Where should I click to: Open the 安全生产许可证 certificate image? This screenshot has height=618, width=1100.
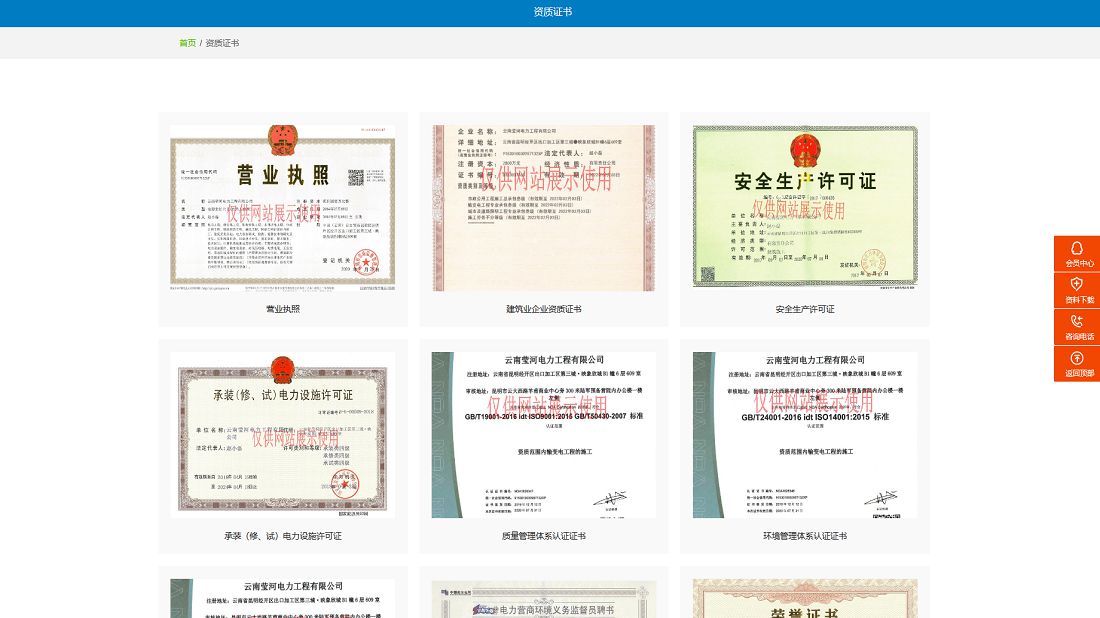click(x=805, y=208)
